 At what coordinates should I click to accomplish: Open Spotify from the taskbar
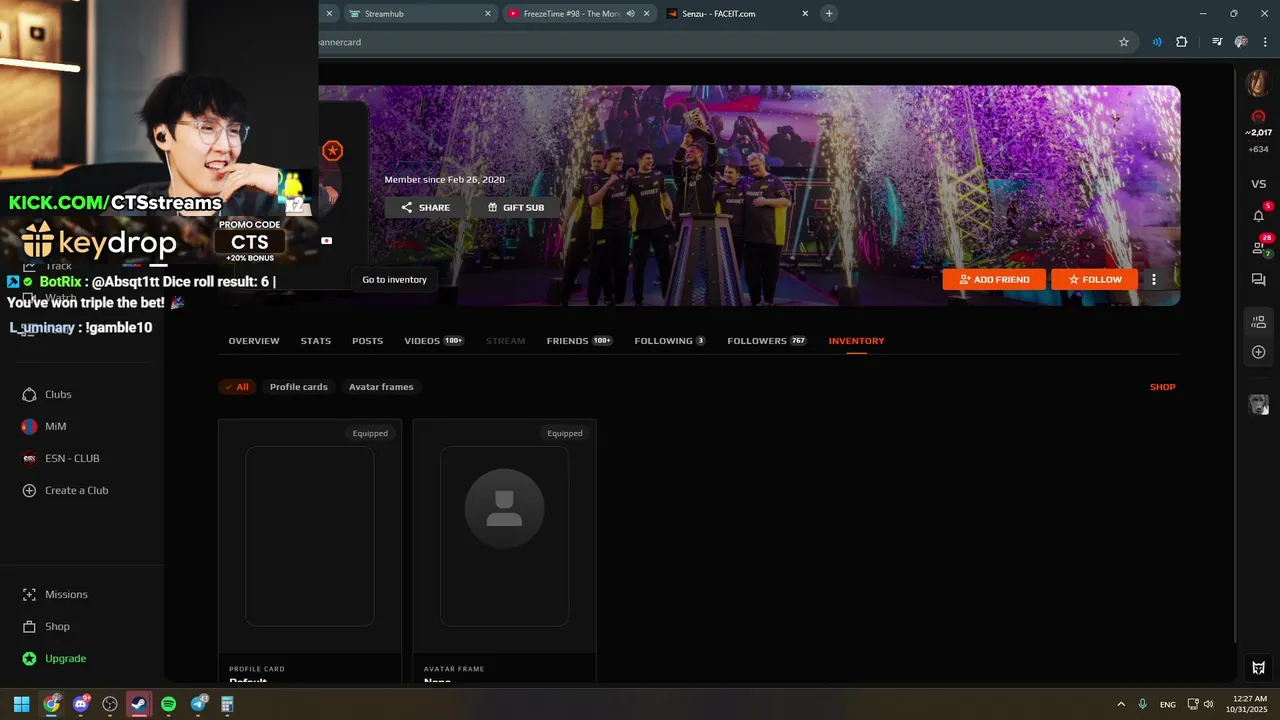[168, 704]
